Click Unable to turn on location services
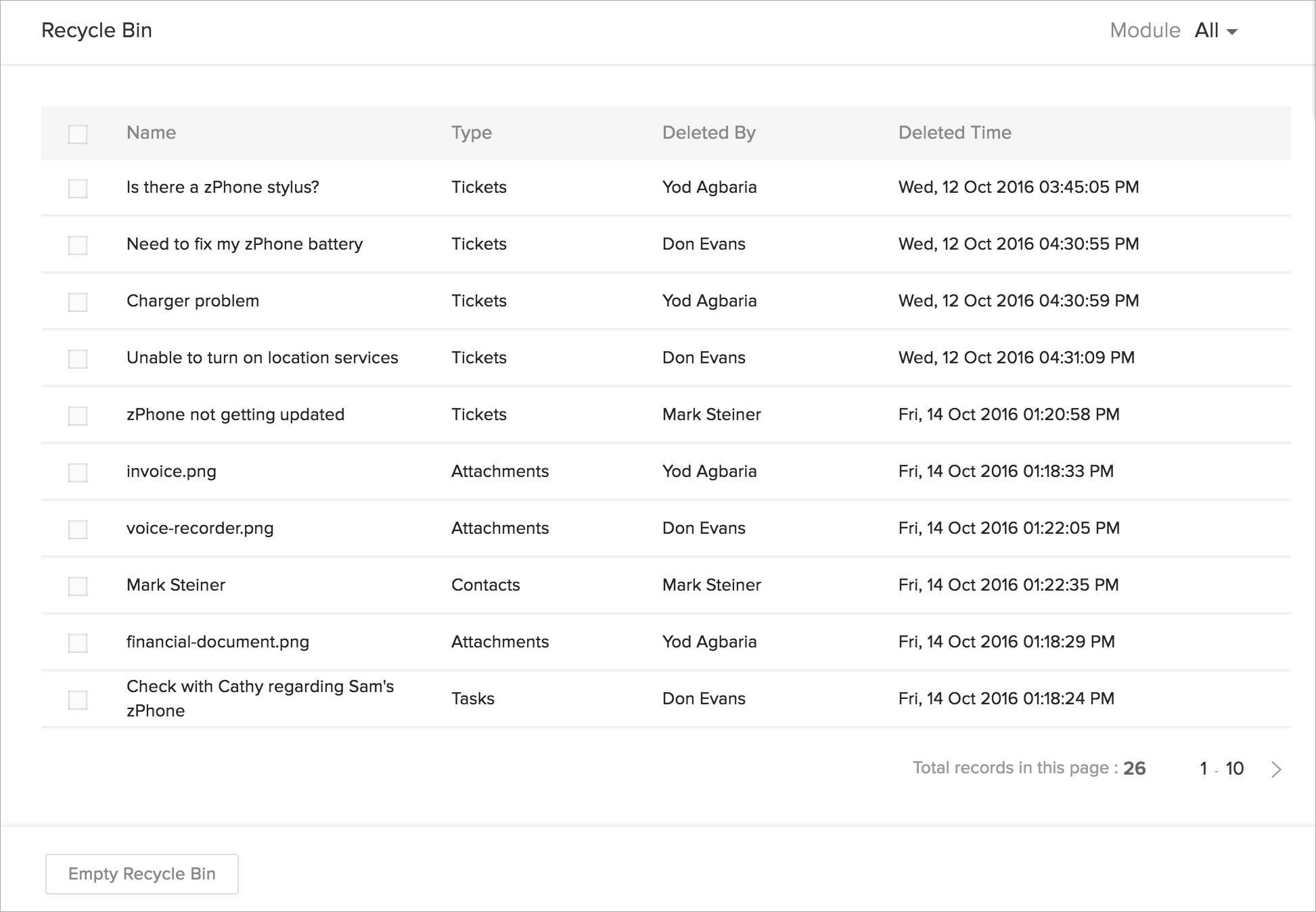1316x912 pixels. click(263, 358)
